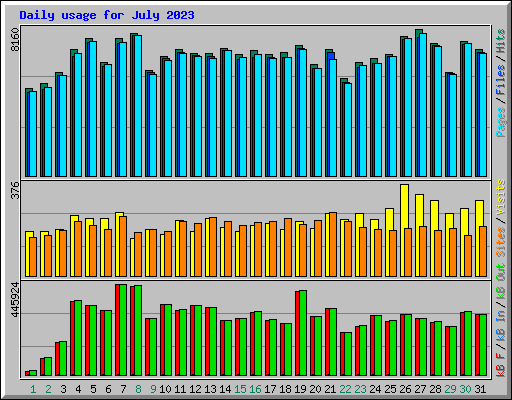512x400 pixels.
Task: Click the 376 axis value
Action: click(15, 190)
